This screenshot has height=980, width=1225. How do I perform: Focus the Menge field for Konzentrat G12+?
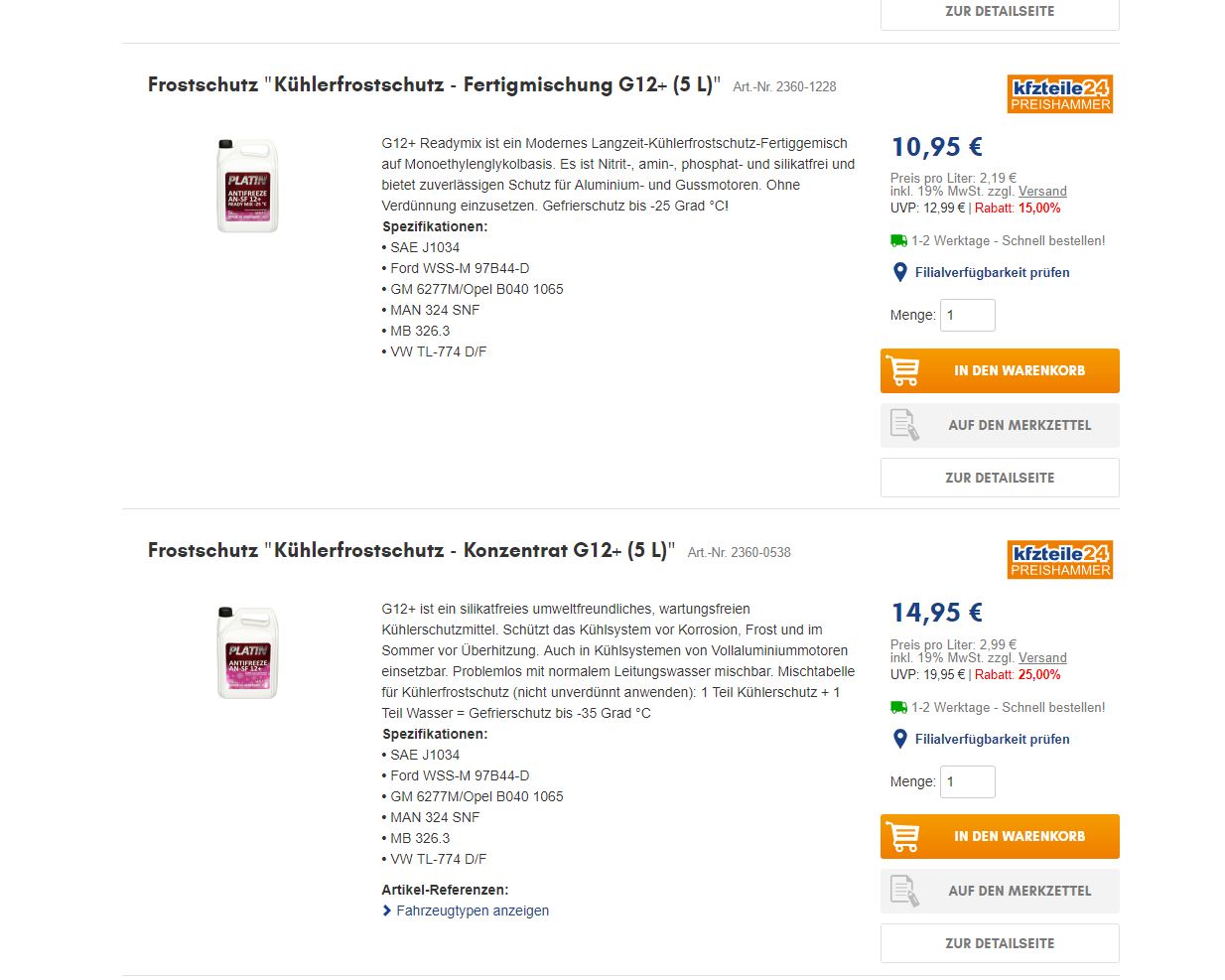tap(967, 781)
